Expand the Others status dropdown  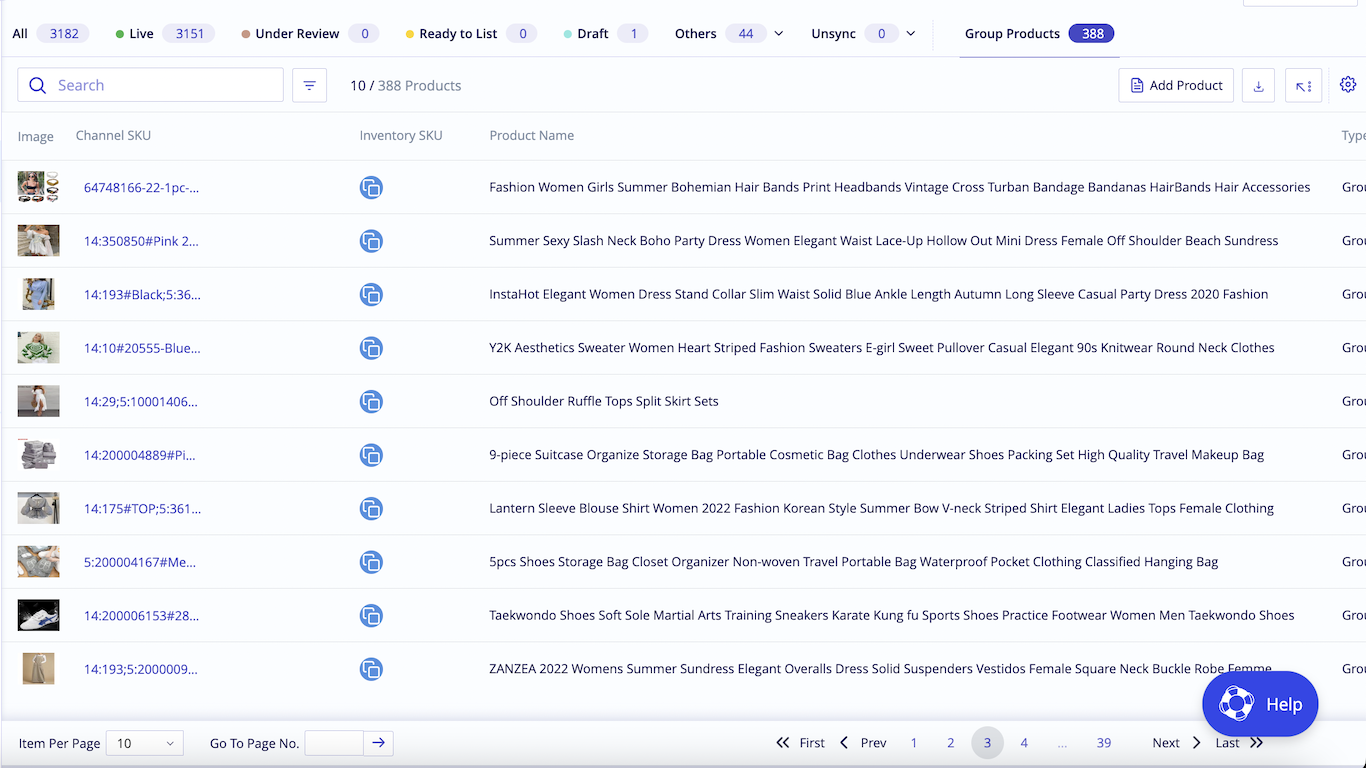pos(779,34)
